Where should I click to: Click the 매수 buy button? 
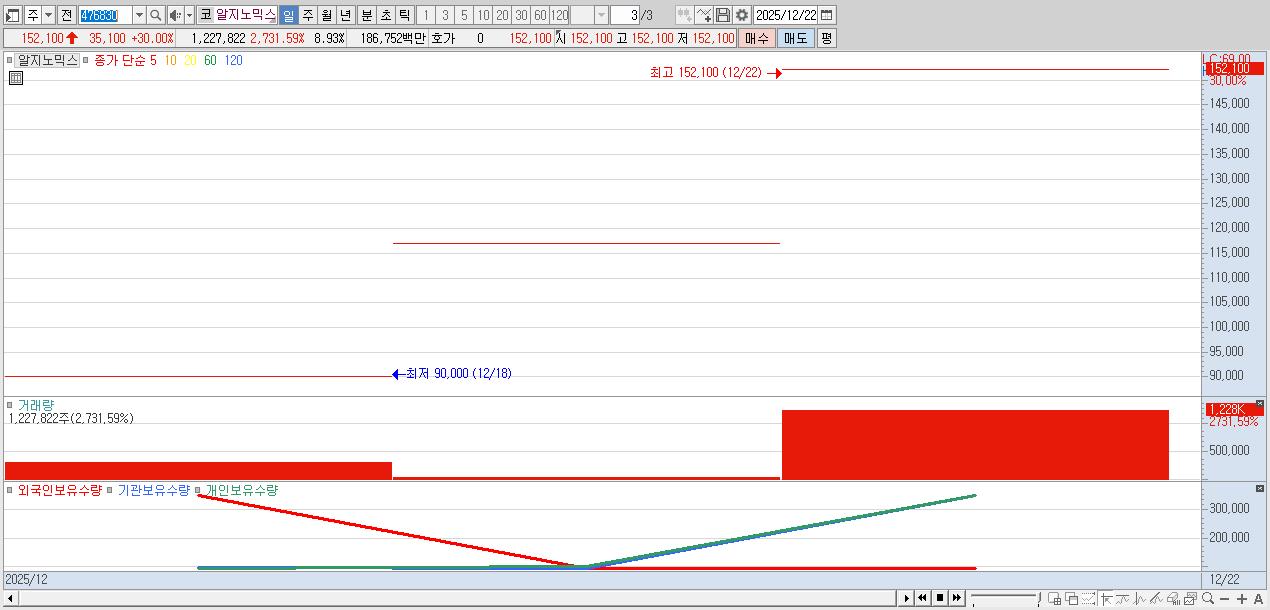[756, 38]
